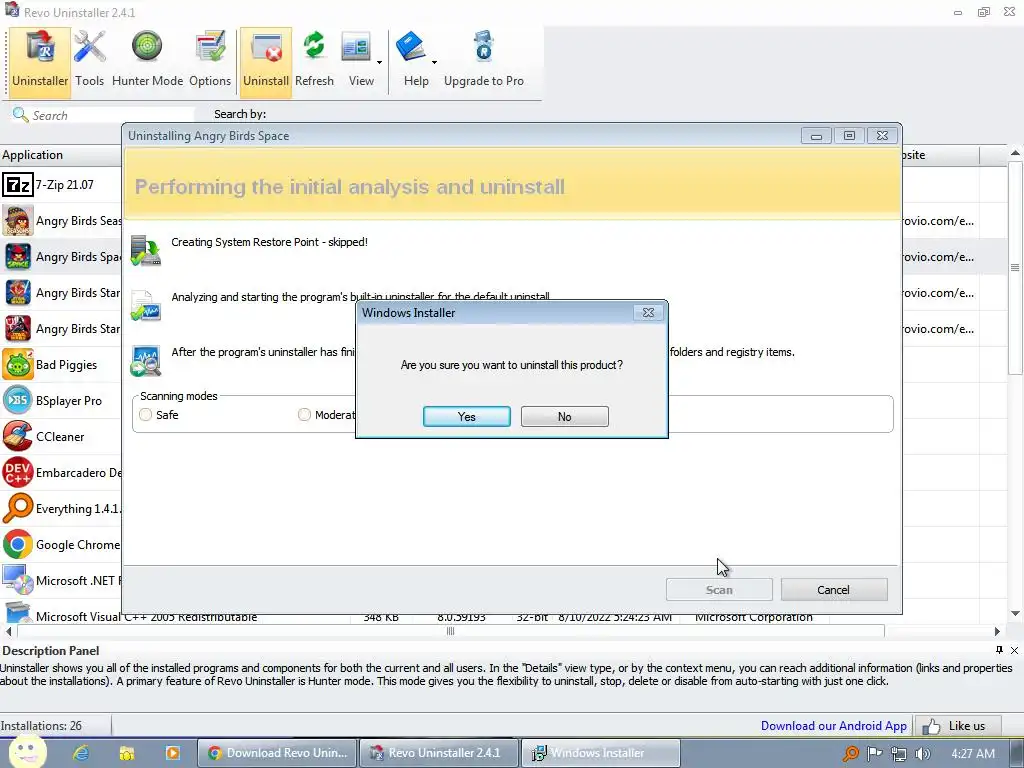Expand the Help dropdown arrow
This screenshot has width=1024, height=768.
tap(434, 63)
